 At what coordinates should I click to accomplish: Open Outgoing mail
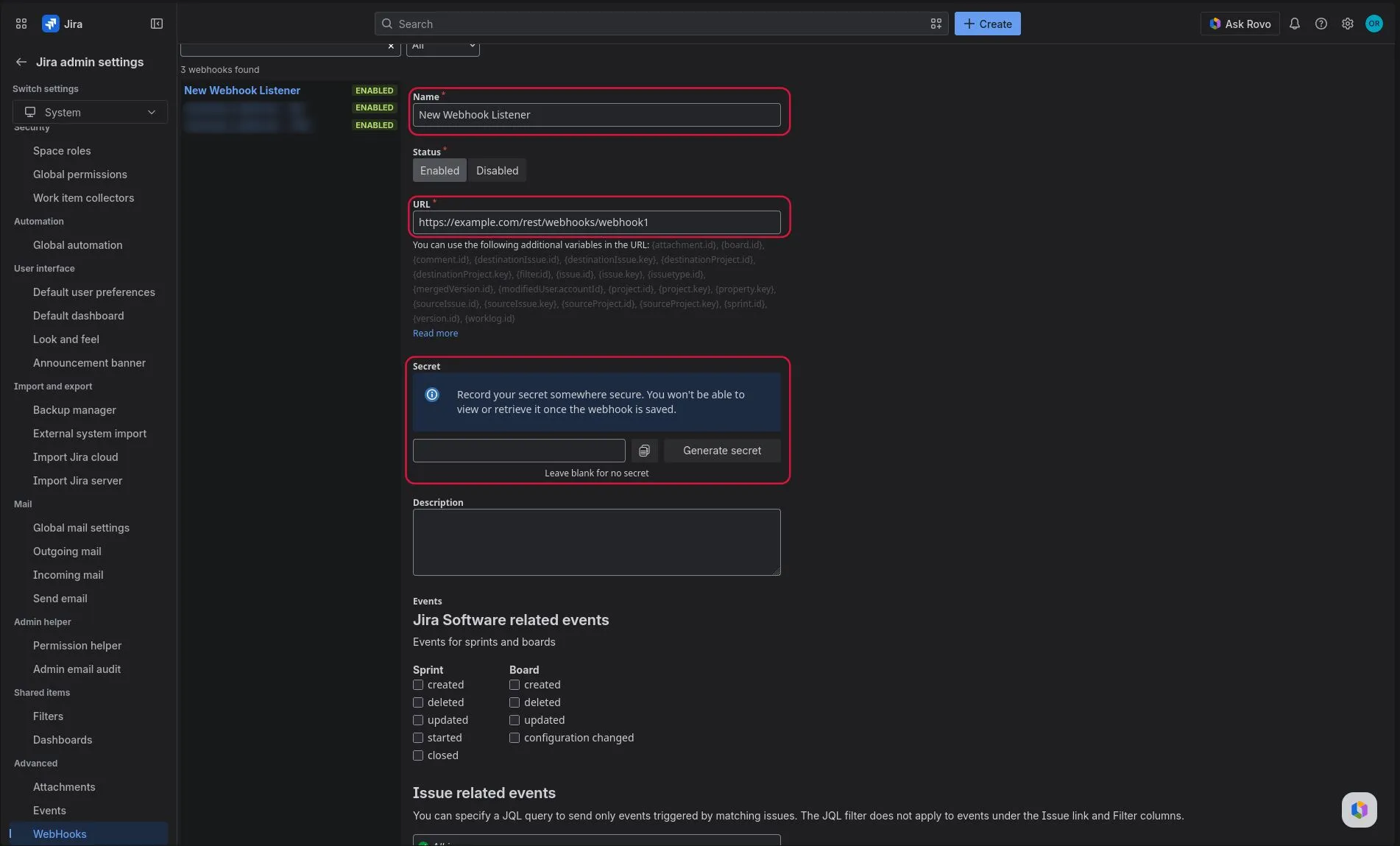(x=67, y=551)
